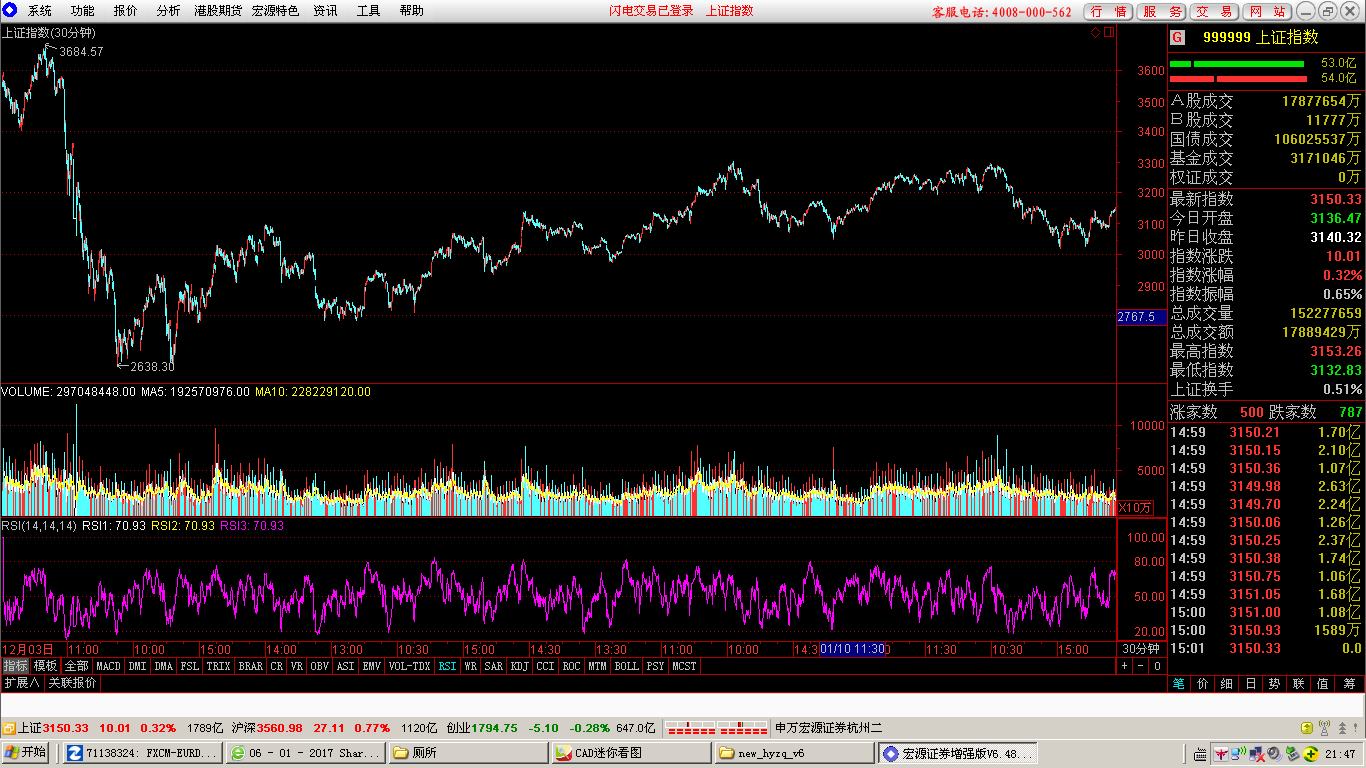Click the green plus tray icon
This screenshot has width=1366, height=768.
[1311, 754]
